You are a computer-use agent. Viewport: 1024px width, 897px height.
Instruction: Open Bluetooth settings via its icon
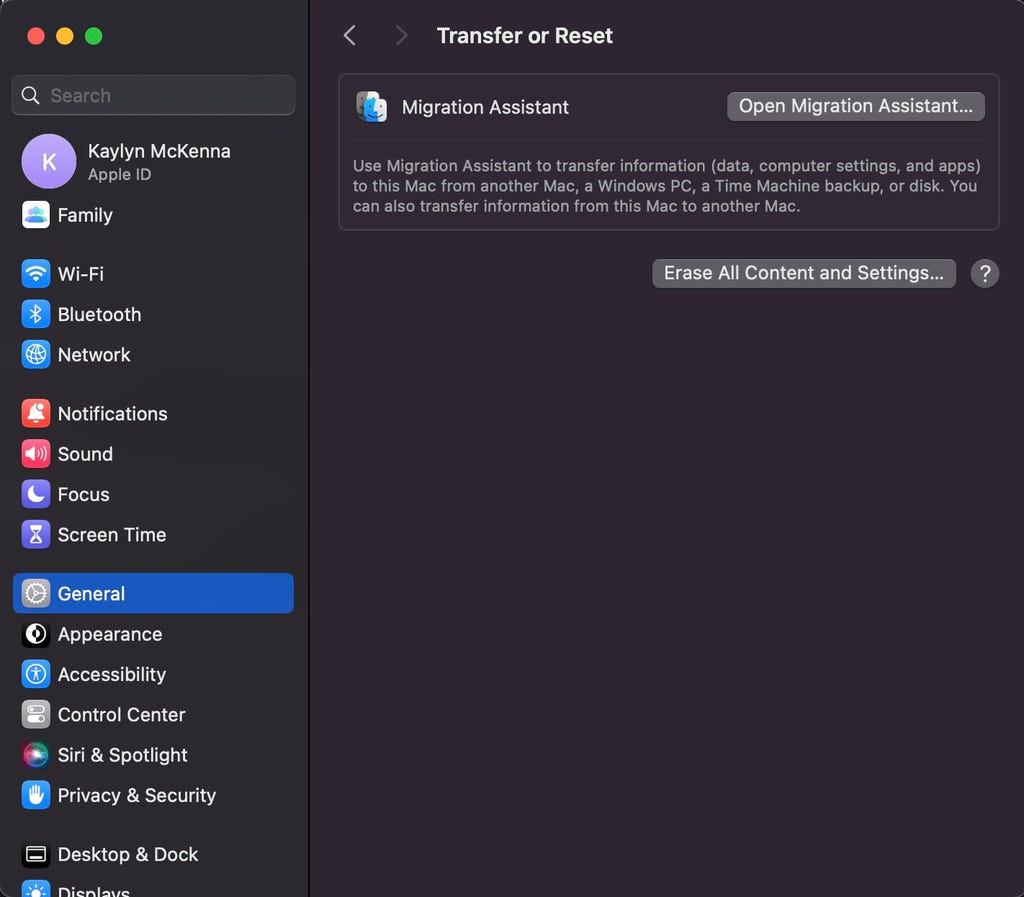click(x=36, y=314)
